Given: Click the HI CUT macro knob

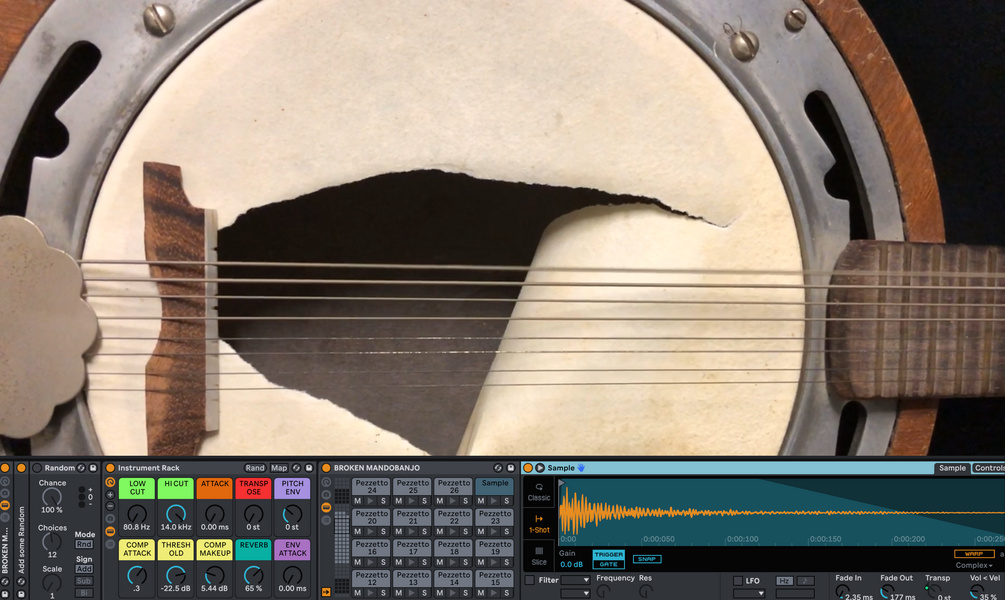Looking at the screenshot, I should (176, 513).
